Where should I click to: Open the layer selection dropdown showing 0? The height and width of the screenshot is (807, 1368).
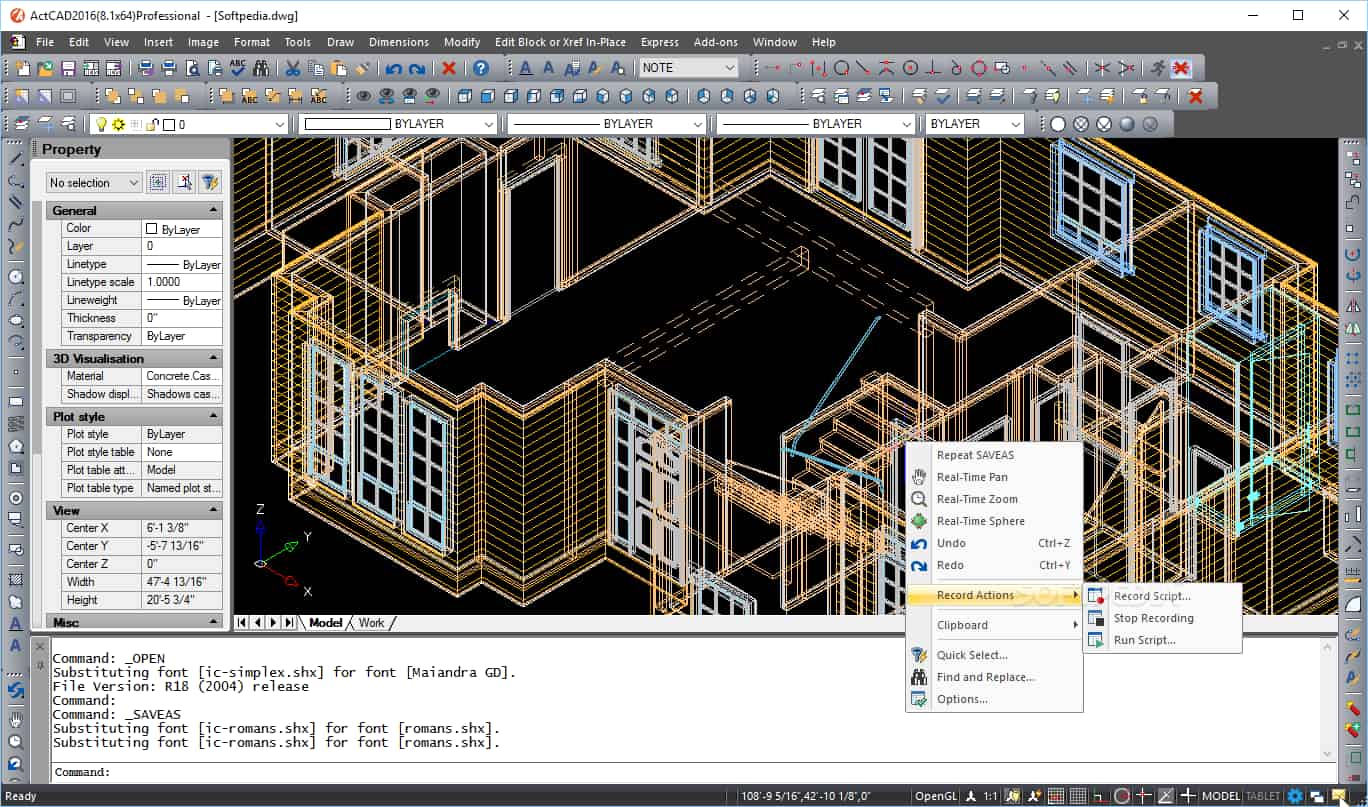278,123
